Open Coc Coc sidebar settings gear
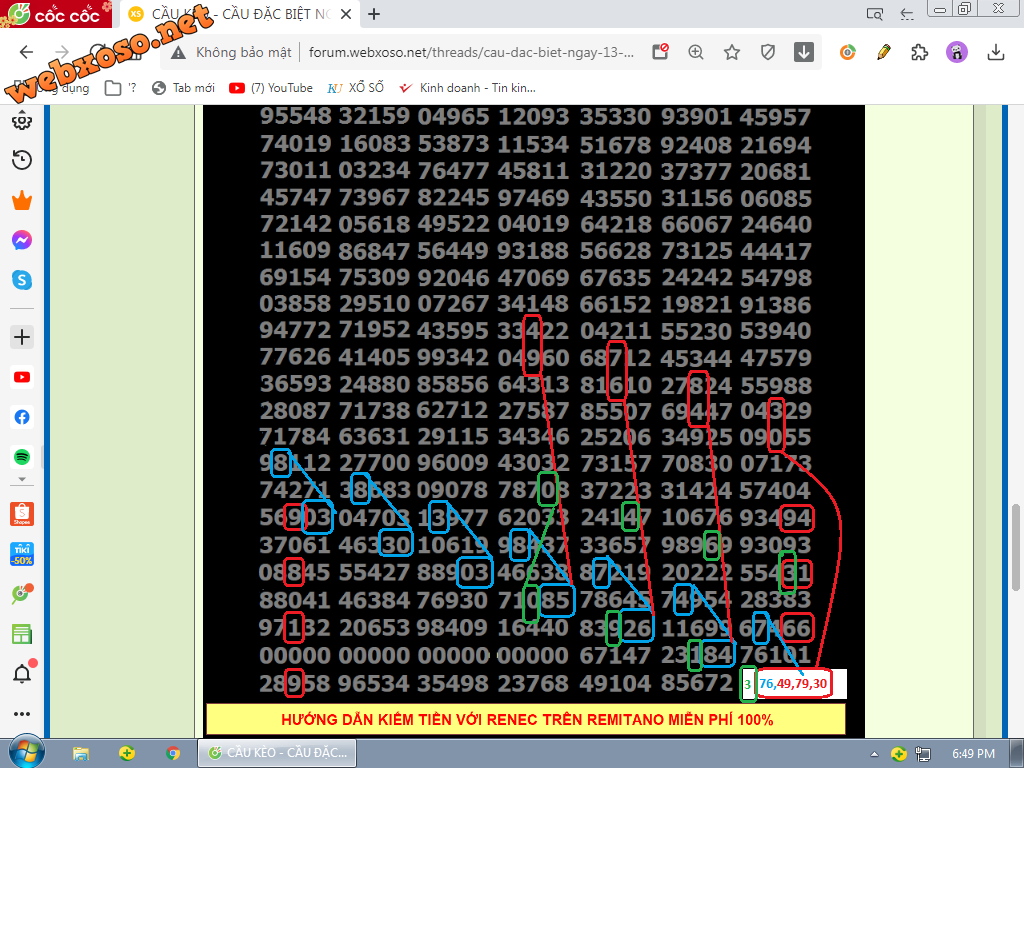The image size is (1036, 952). [x=22, y=122]
